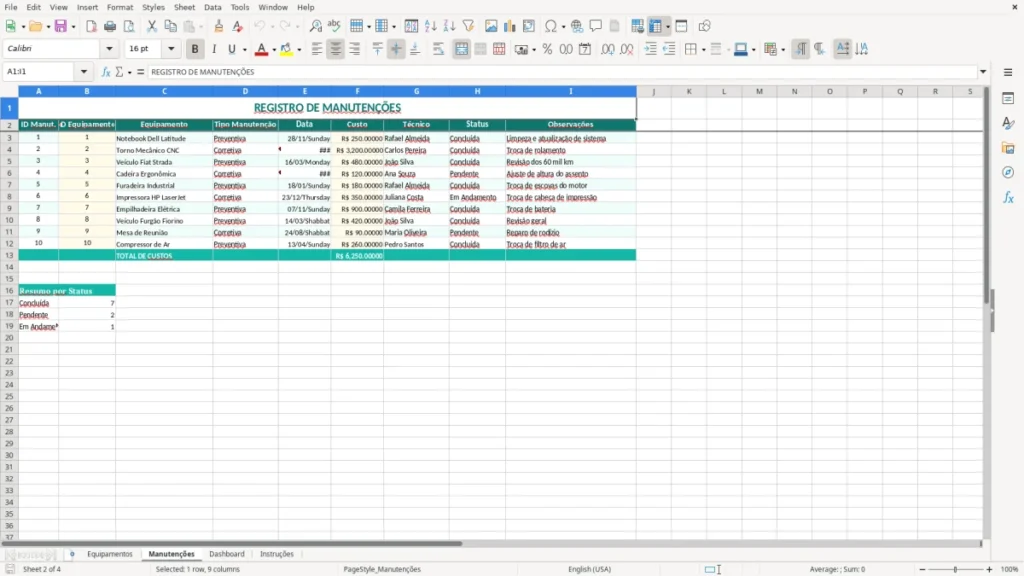Click the zoom out minus button
The image size is (1024, 576).
922,569
